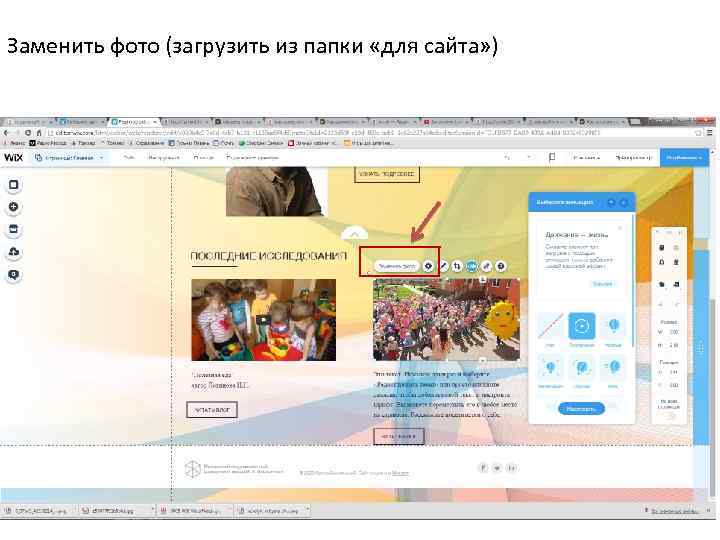This screenshot has height=540, width=720.
Task: Choose the selected spin animation tile
Action: coord(582,328)
